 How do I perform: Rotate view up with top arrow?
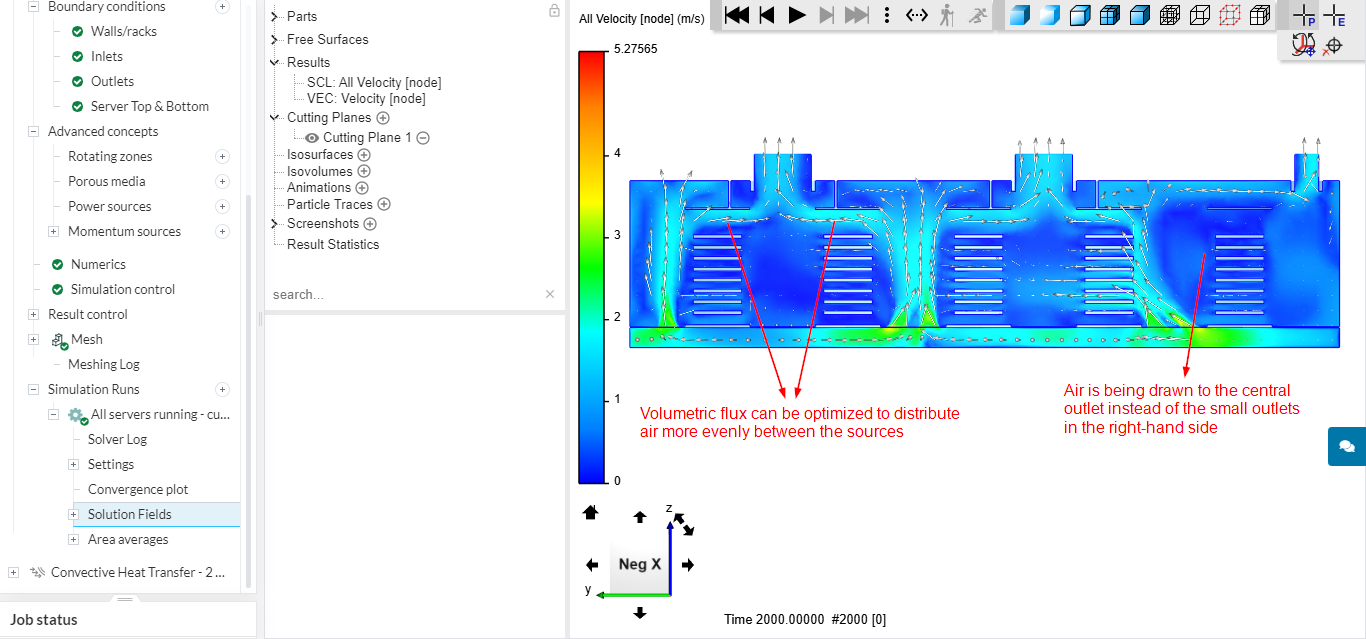point(640,517)
